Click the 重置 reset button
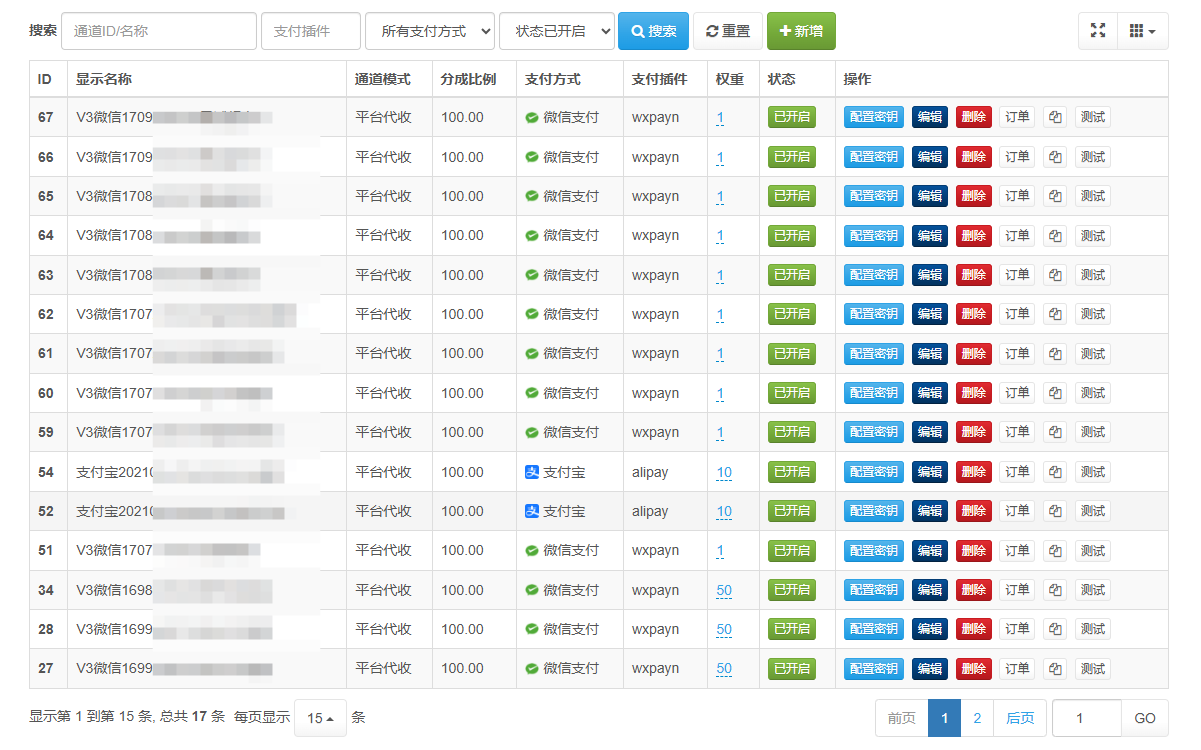The width and height of the screenshot is (1201, 750). [728, 31]
